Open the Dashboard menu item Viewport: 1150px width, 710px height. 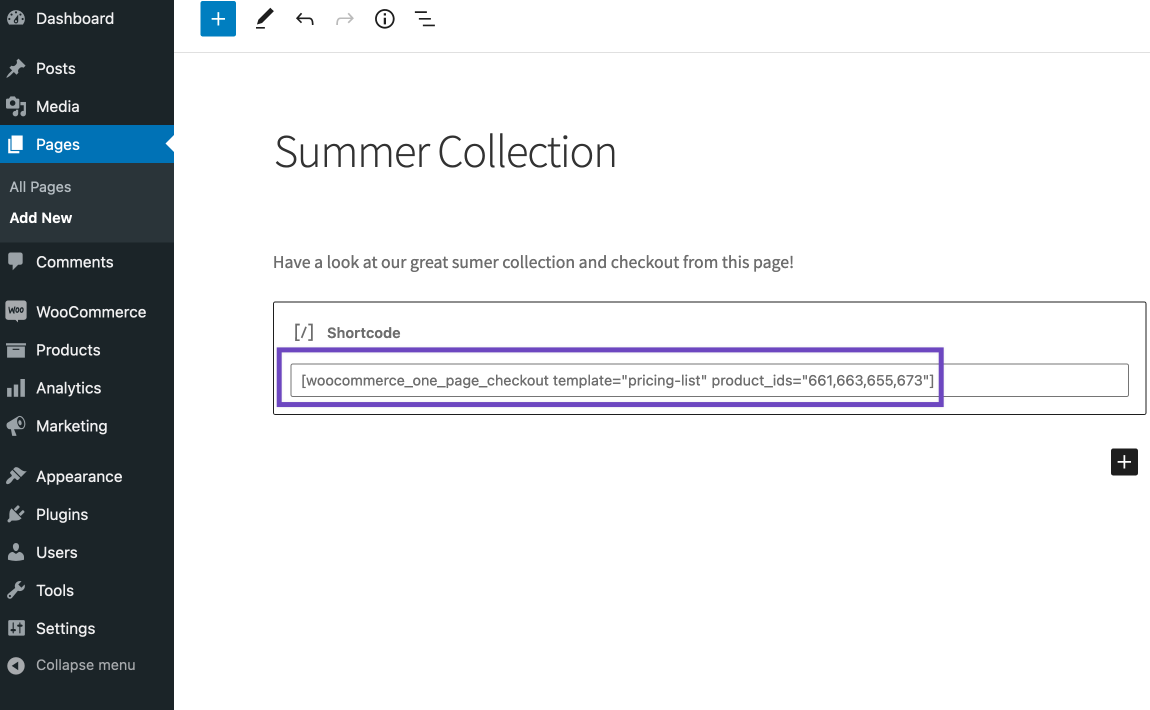click(74, 18)
